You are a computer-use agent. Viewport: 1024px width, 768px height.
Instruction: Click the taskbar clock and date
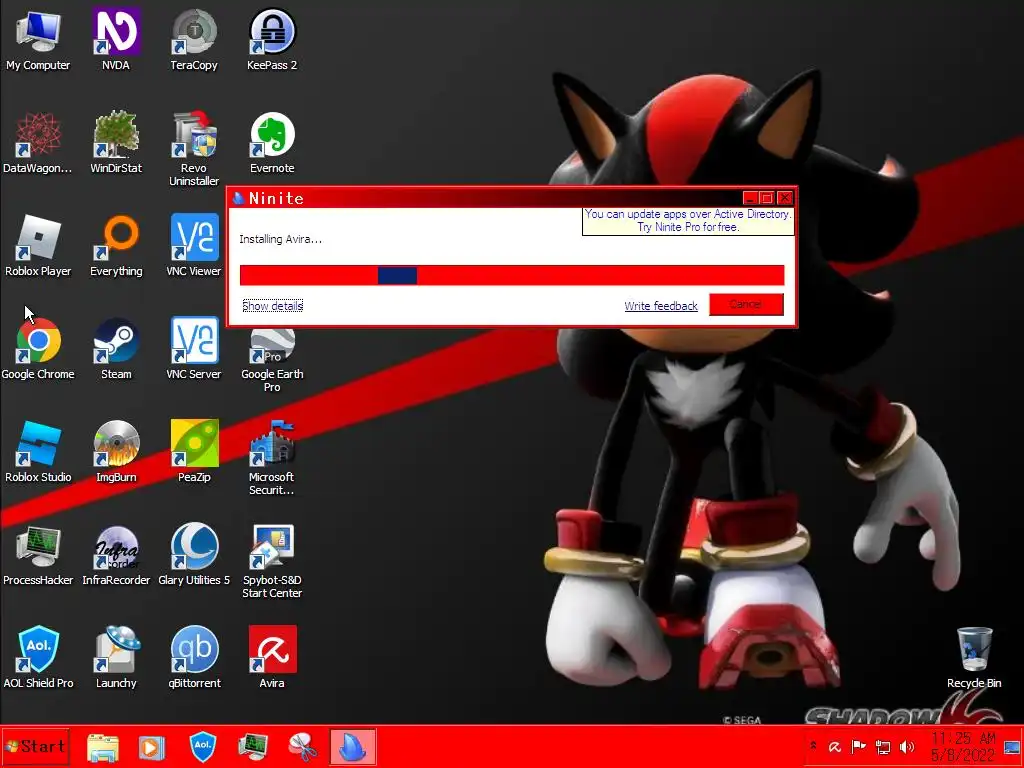(x=963, y=746)
